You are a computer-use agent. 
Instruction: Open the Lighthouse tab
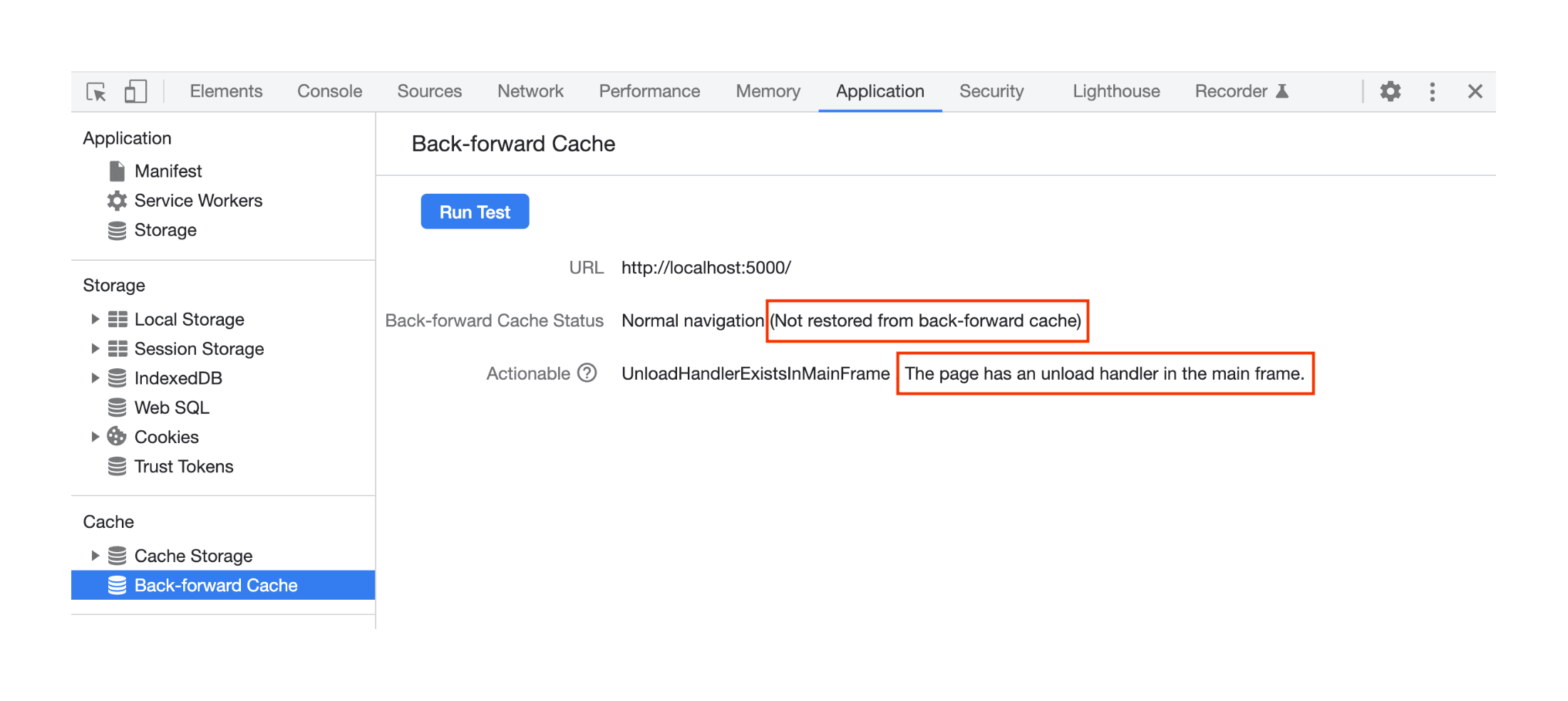[1116, 92]
